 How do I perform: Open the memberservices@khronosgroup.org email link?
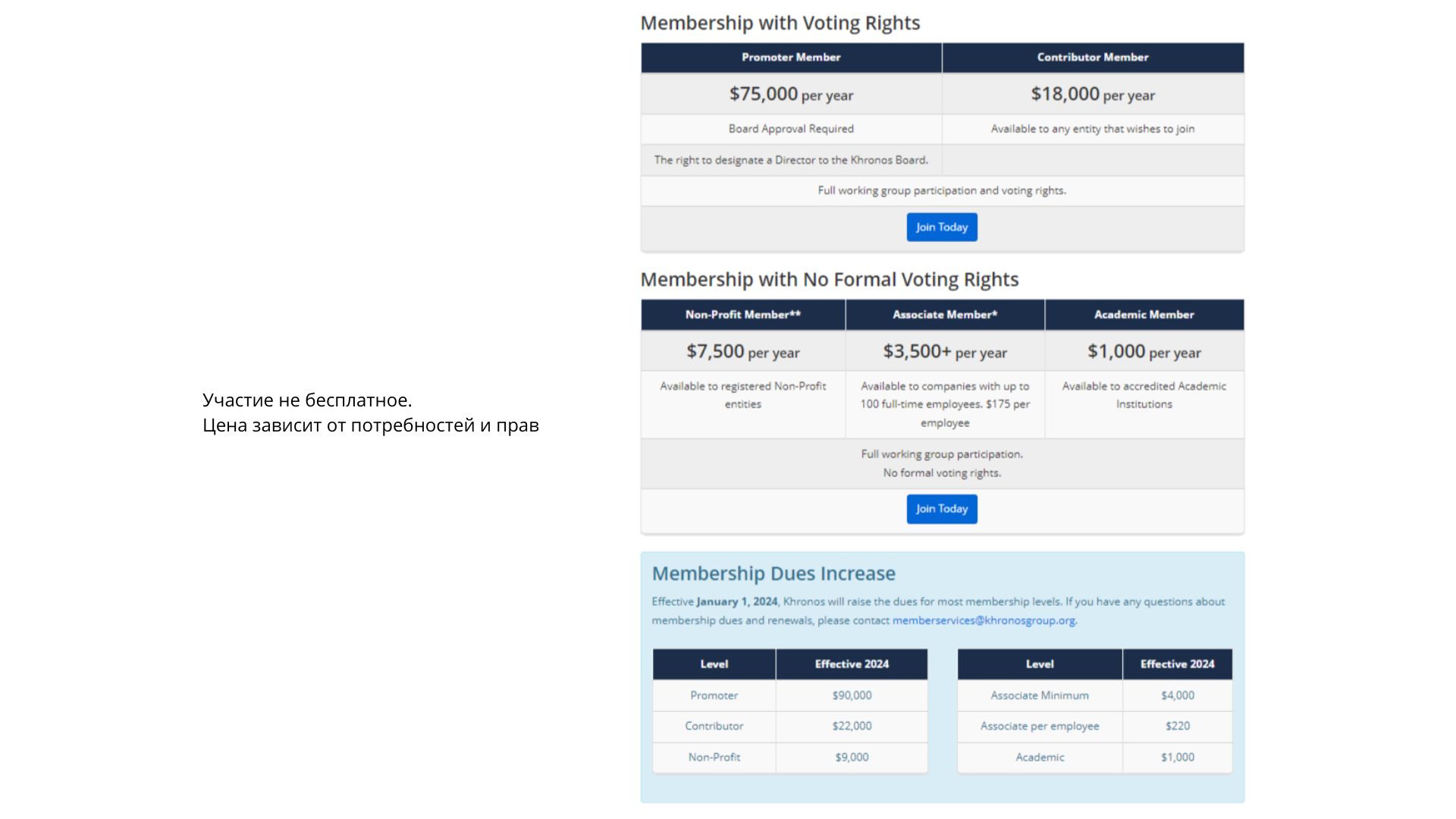pyautogui.click(x=984, y=620)
